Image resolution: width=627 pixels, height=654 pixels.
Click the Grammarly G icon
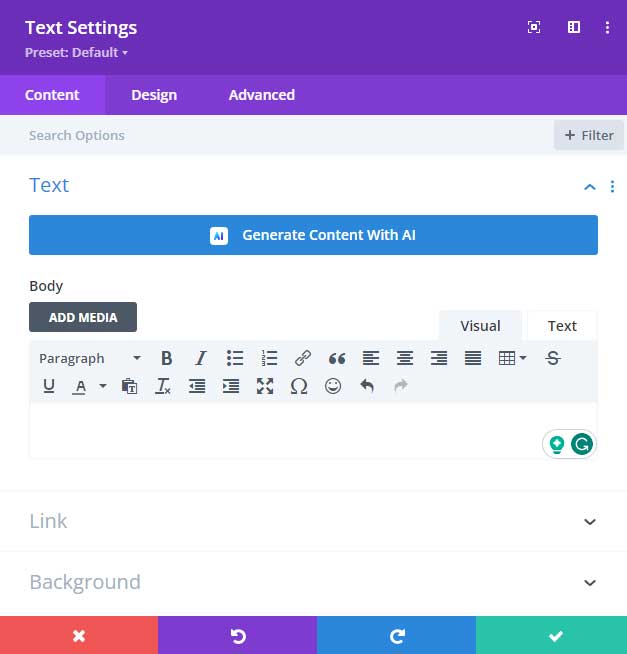[x=582, y=444]
